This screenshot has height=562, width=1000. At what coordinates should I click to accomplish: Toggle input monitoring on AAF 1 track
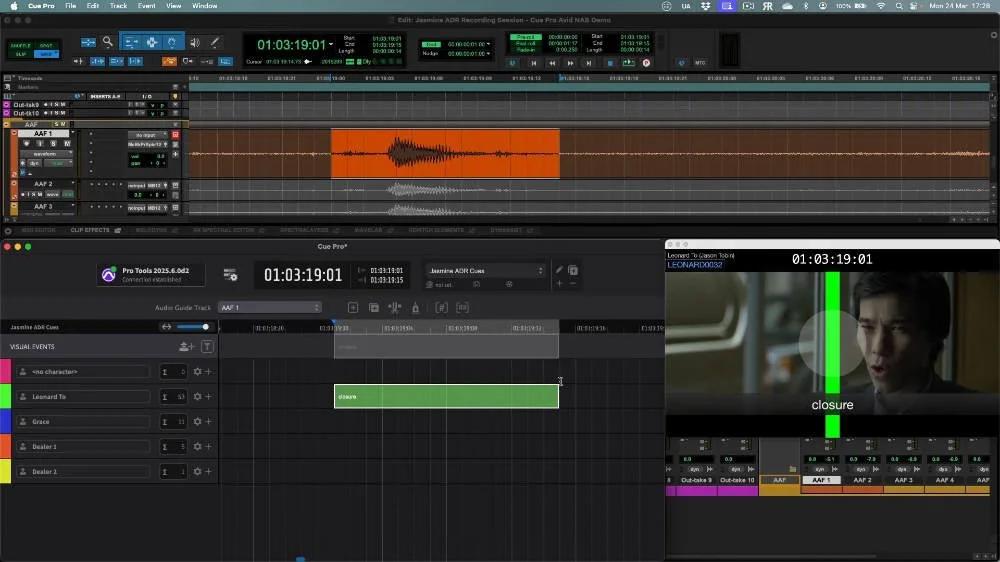(40, 144)
